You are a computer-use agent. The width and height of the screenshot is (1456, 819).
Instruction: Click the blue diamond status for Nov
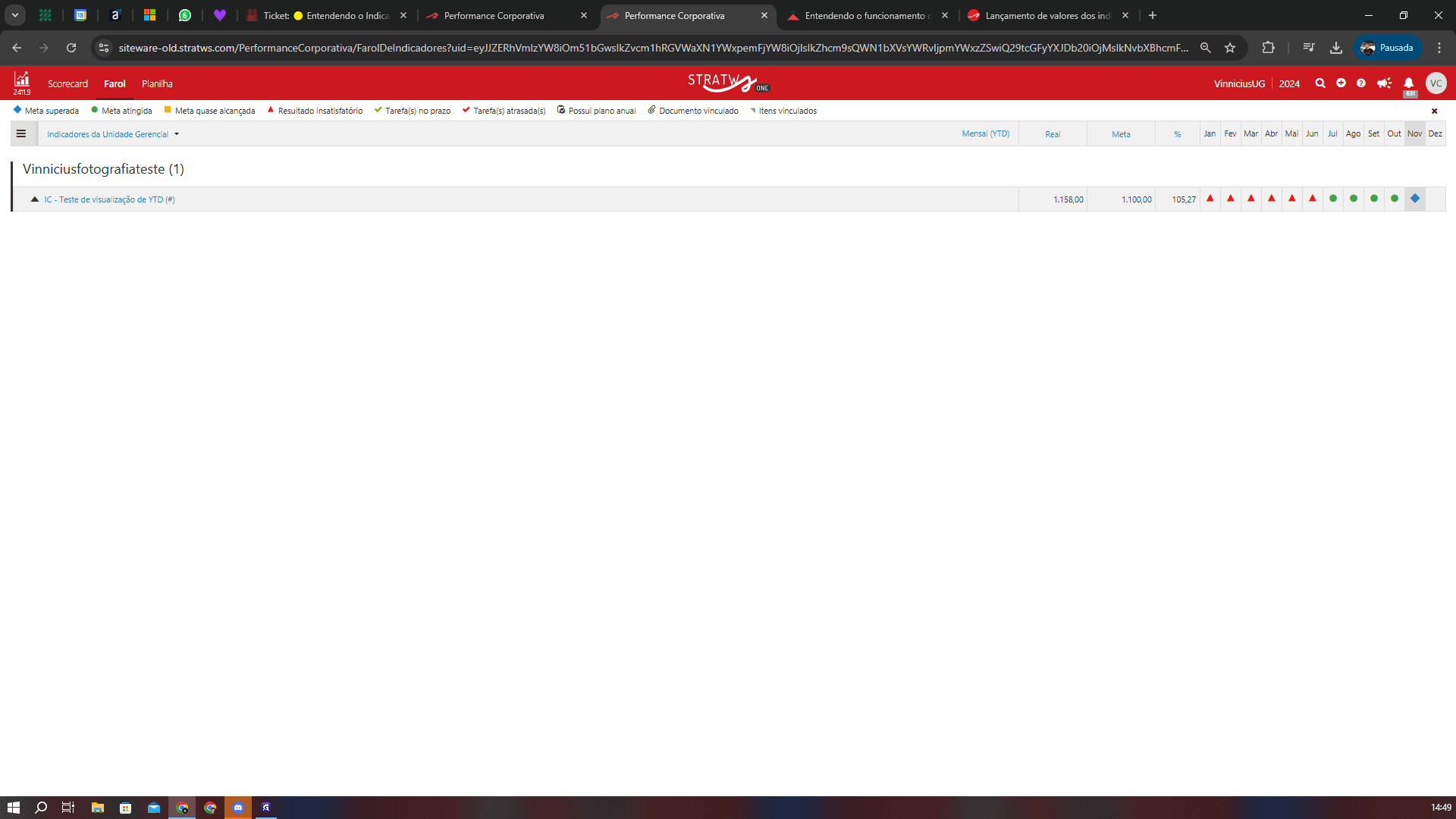click(x=1415, y=199)
